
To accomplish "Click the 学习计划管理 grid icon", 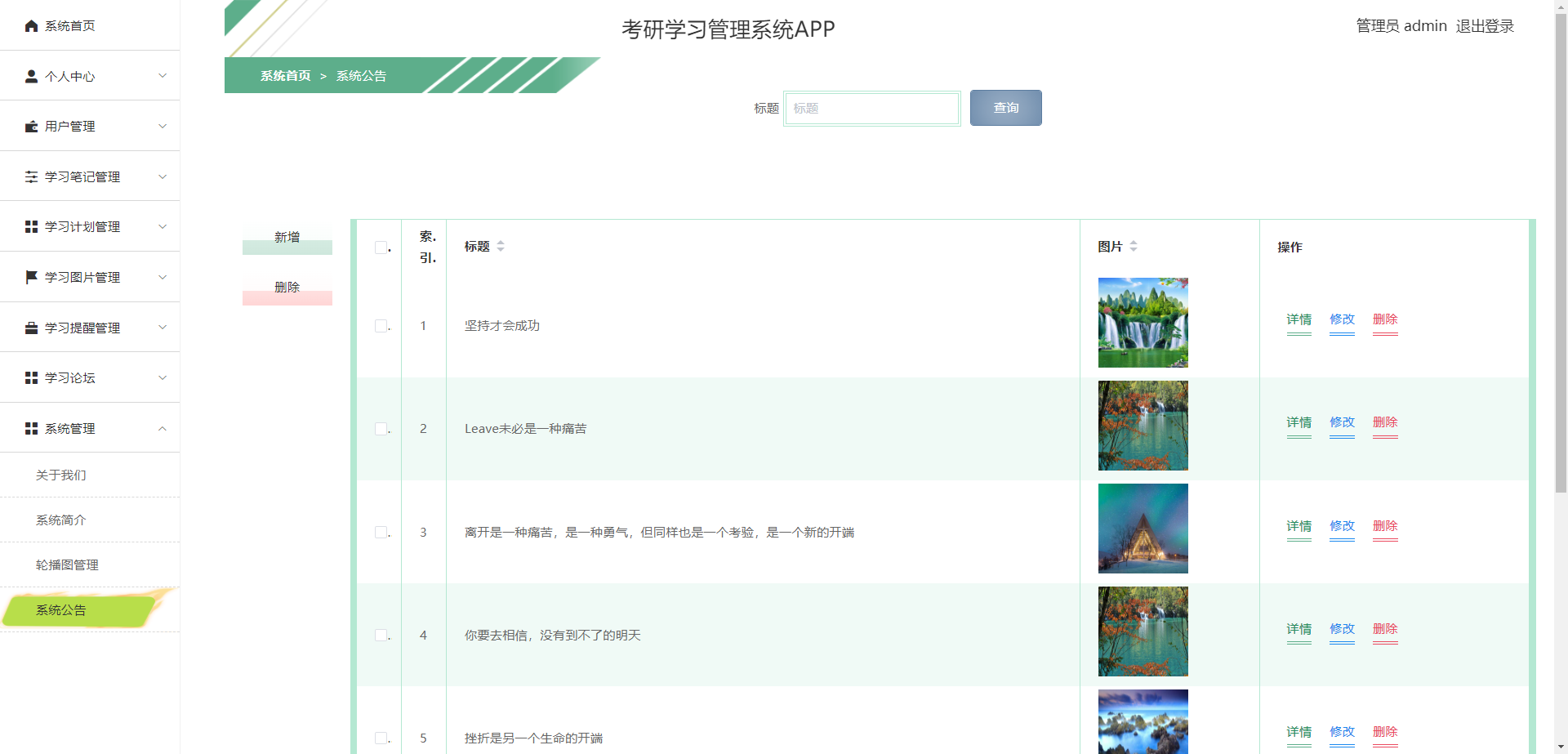I will [x=31, y=226].
